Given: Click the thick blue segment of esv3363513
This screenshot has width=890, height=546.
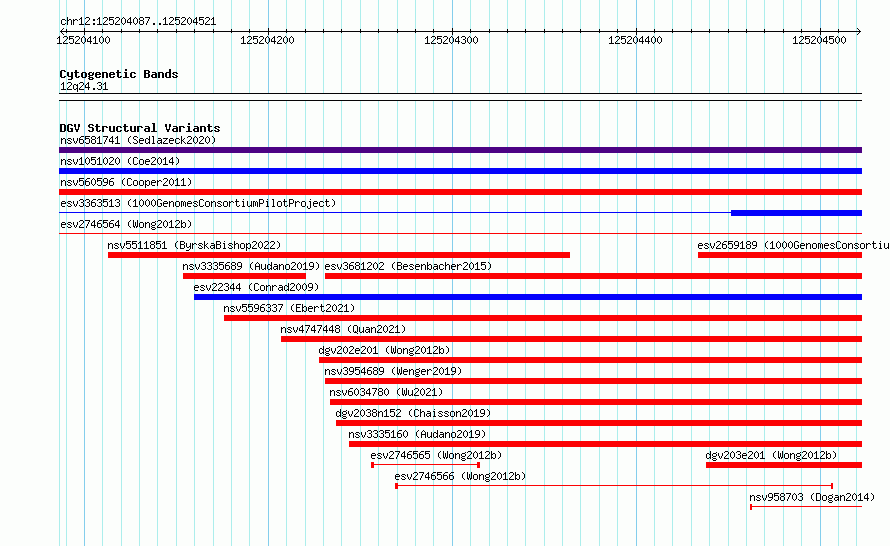Looking at the screenshot, I should click(x=796, y=213).
